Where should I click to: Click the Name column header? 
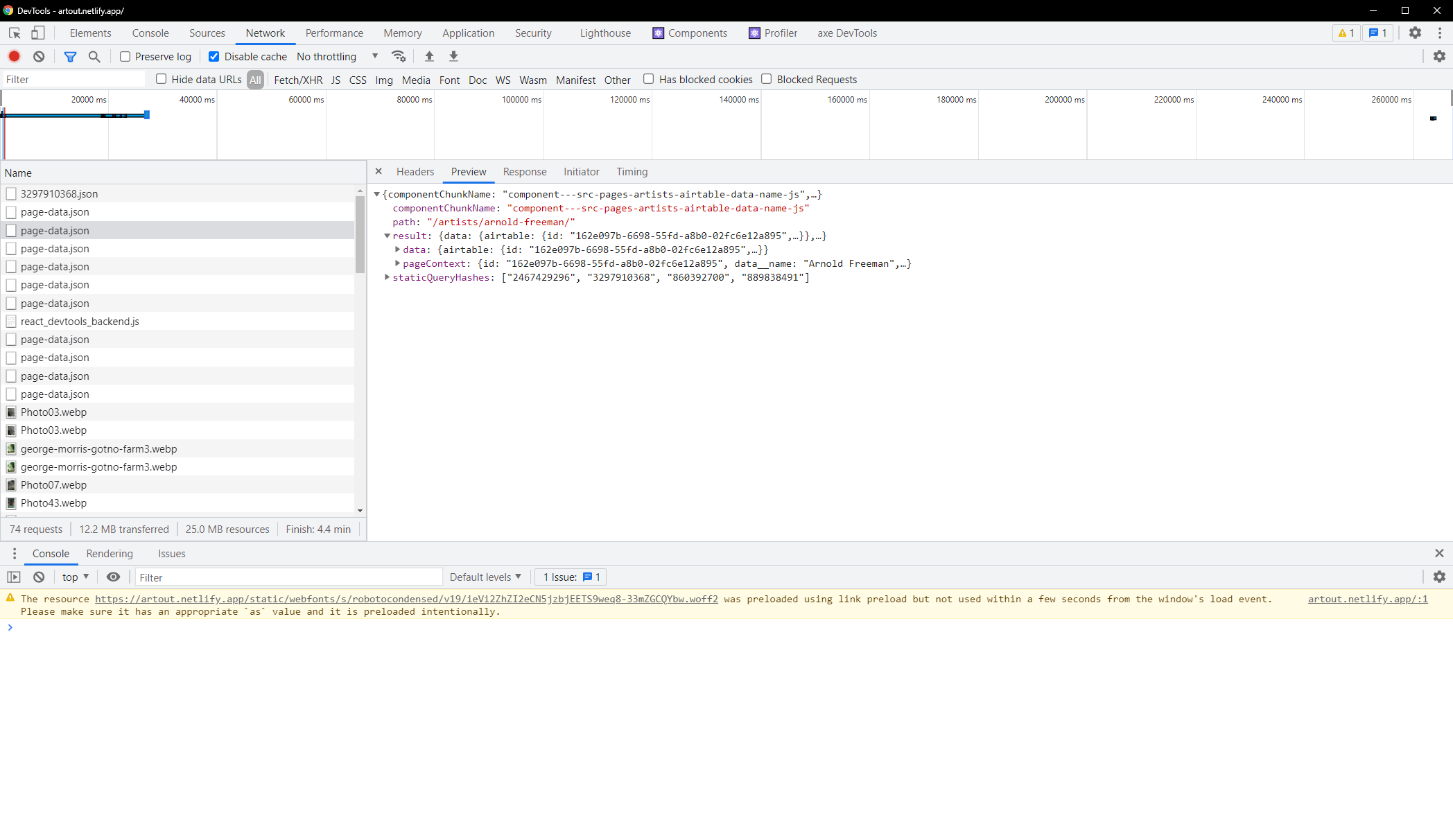(x=183, y=173)
